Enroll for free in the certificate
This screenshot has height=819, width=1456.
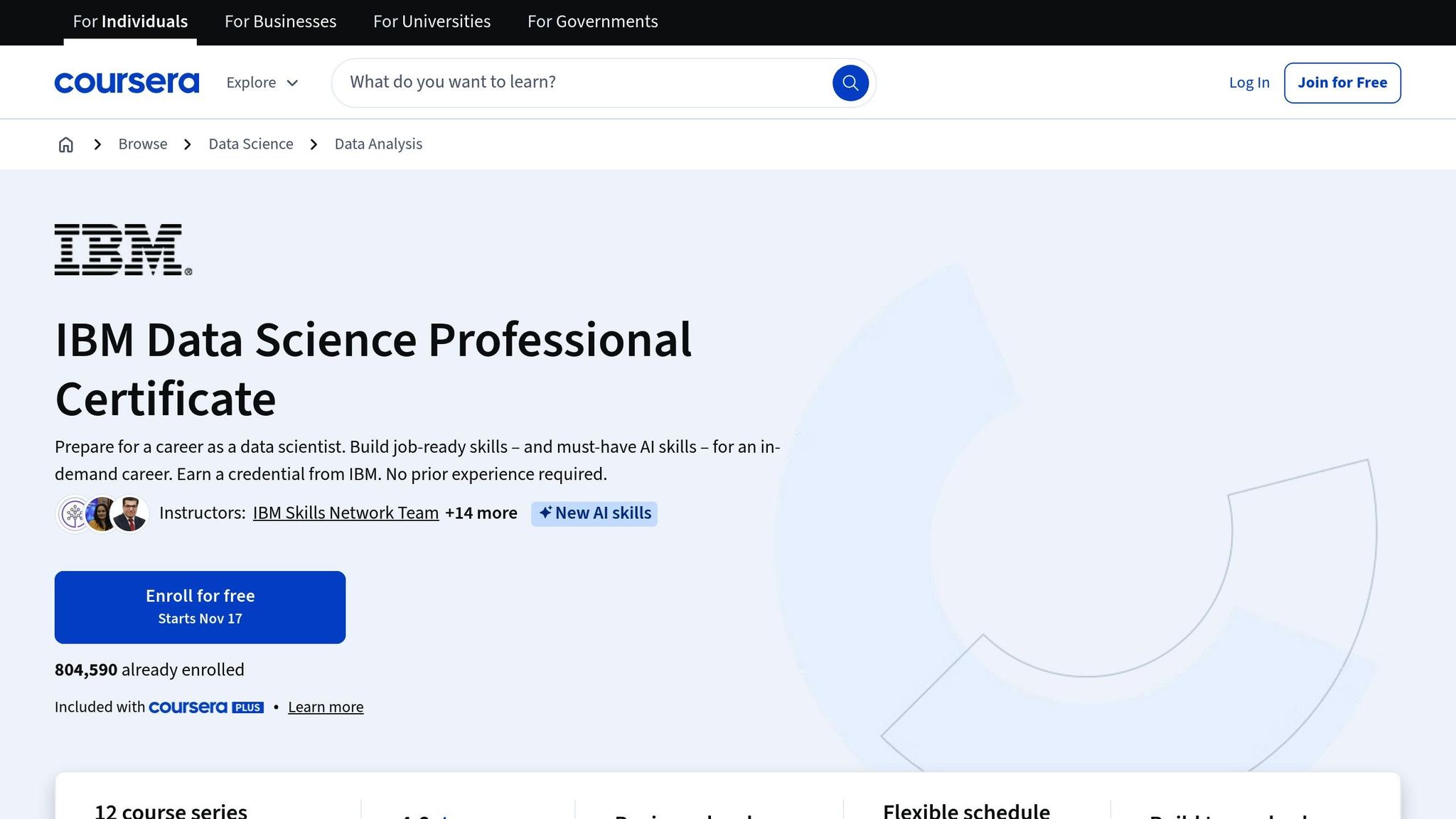pyautogui.click(x=200, y=606)
